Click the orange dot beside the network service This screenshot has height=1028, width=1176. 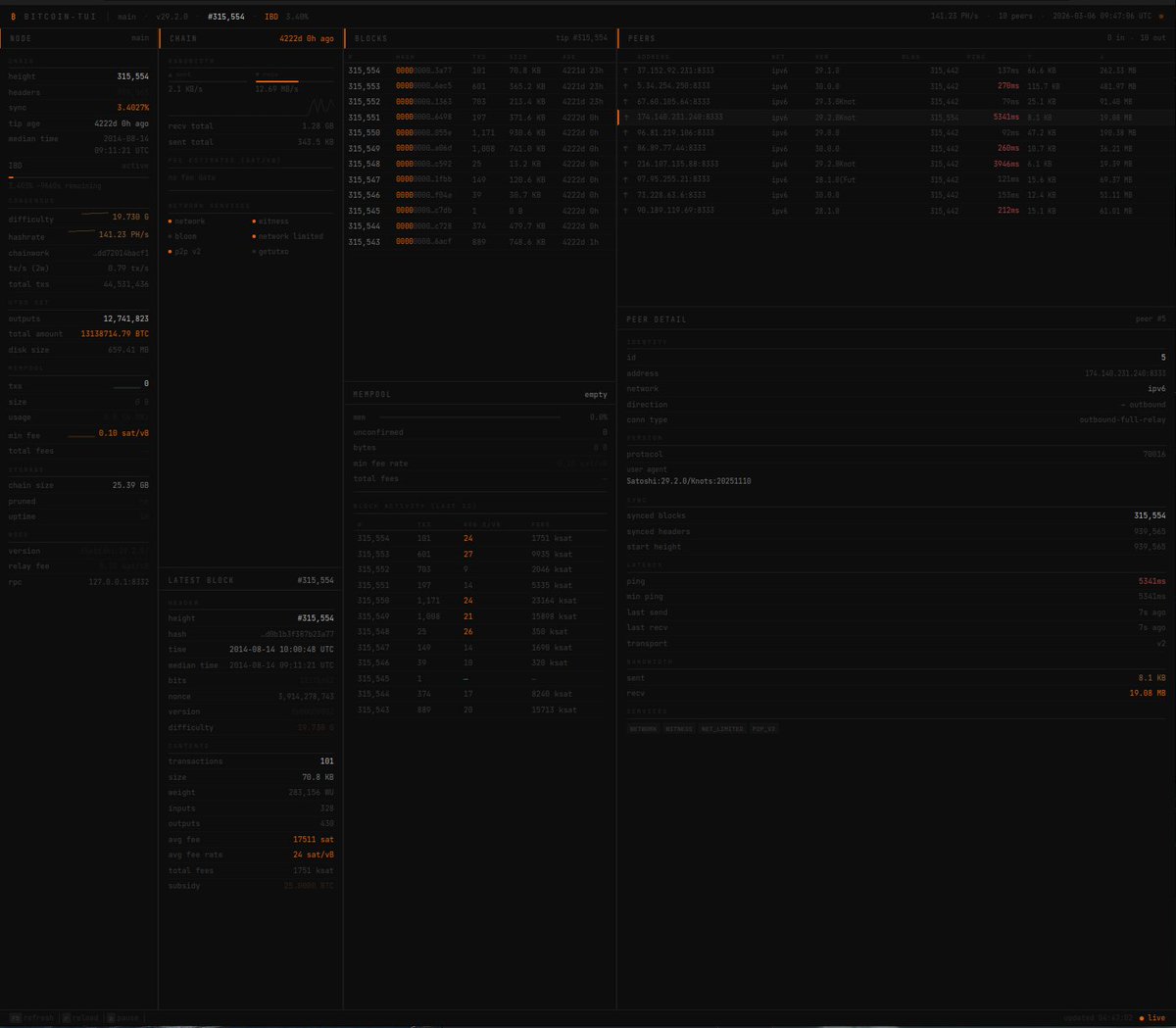171,221
